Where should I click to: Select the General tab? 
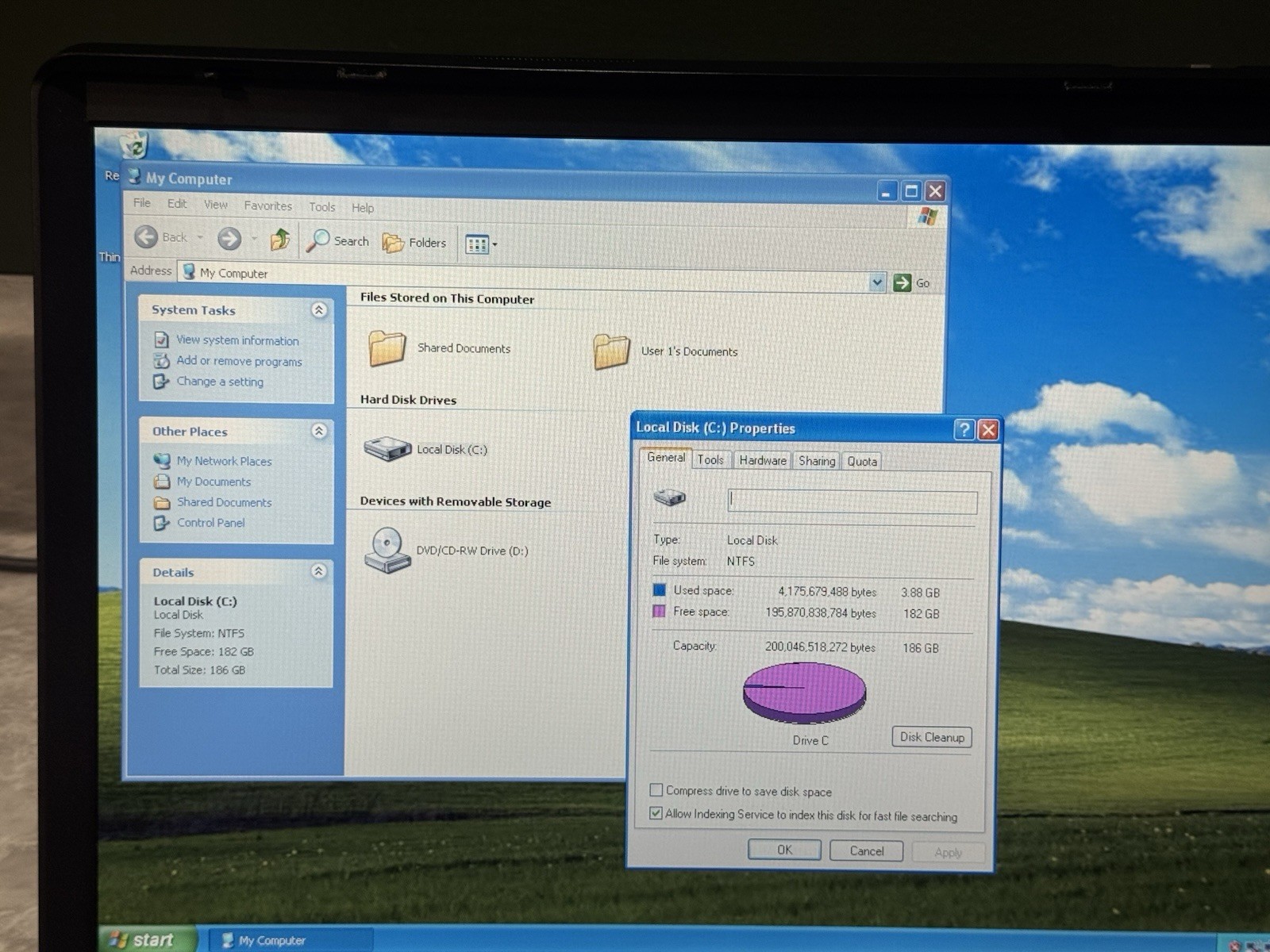point(666,458)
